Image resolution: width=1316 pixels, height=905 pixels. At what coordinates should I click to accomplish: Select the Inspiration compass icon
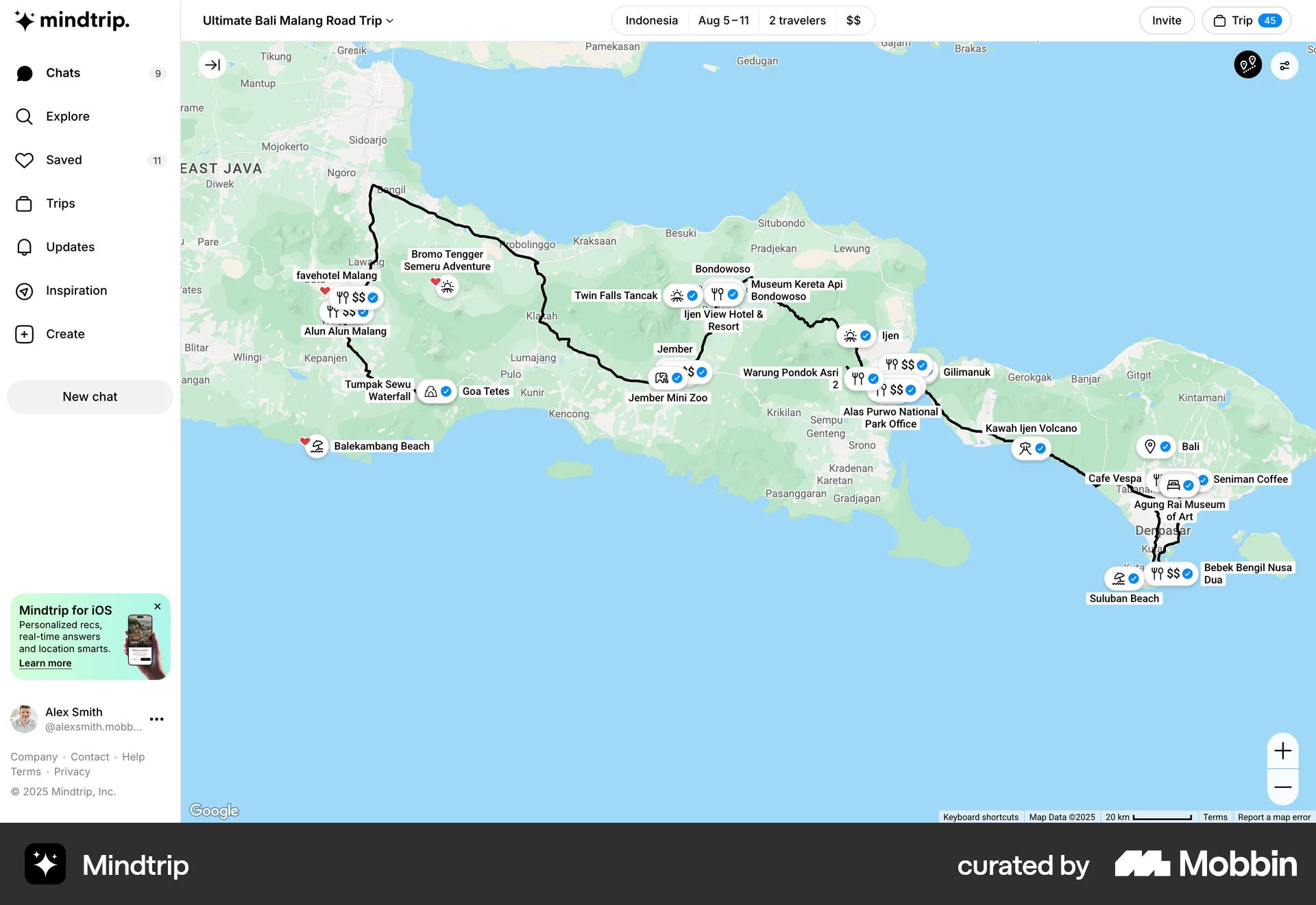[25, 291]
